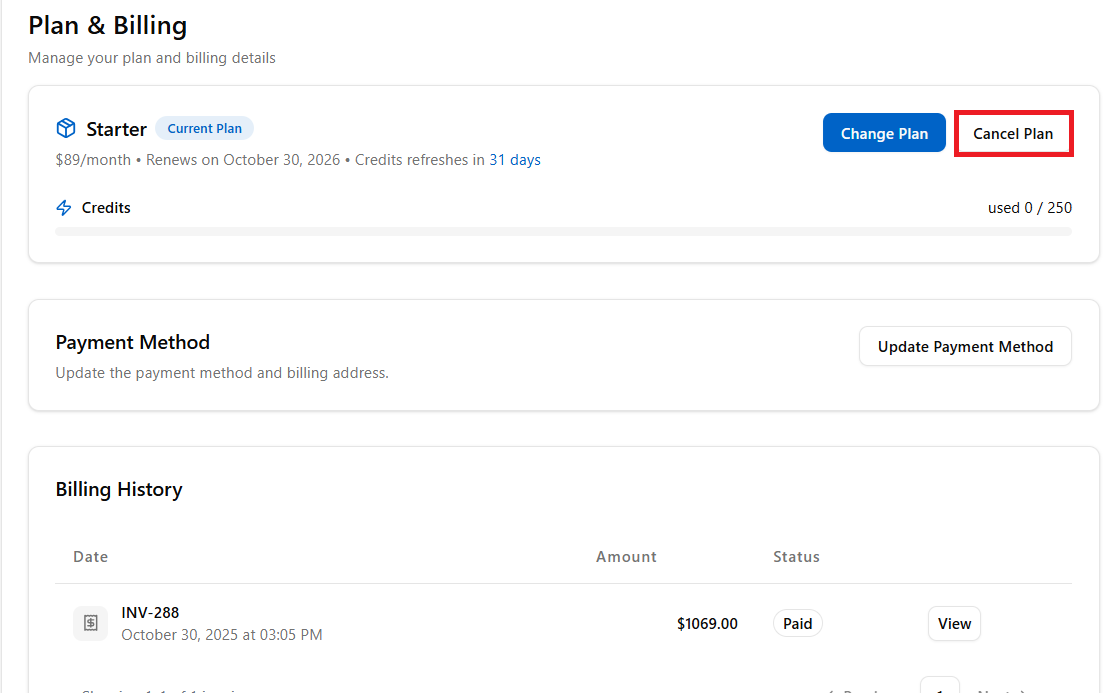Click the Starter plan name
The height and width of the screenshot is (693, 1104).
pyautogui.click(x=116, y=130)
